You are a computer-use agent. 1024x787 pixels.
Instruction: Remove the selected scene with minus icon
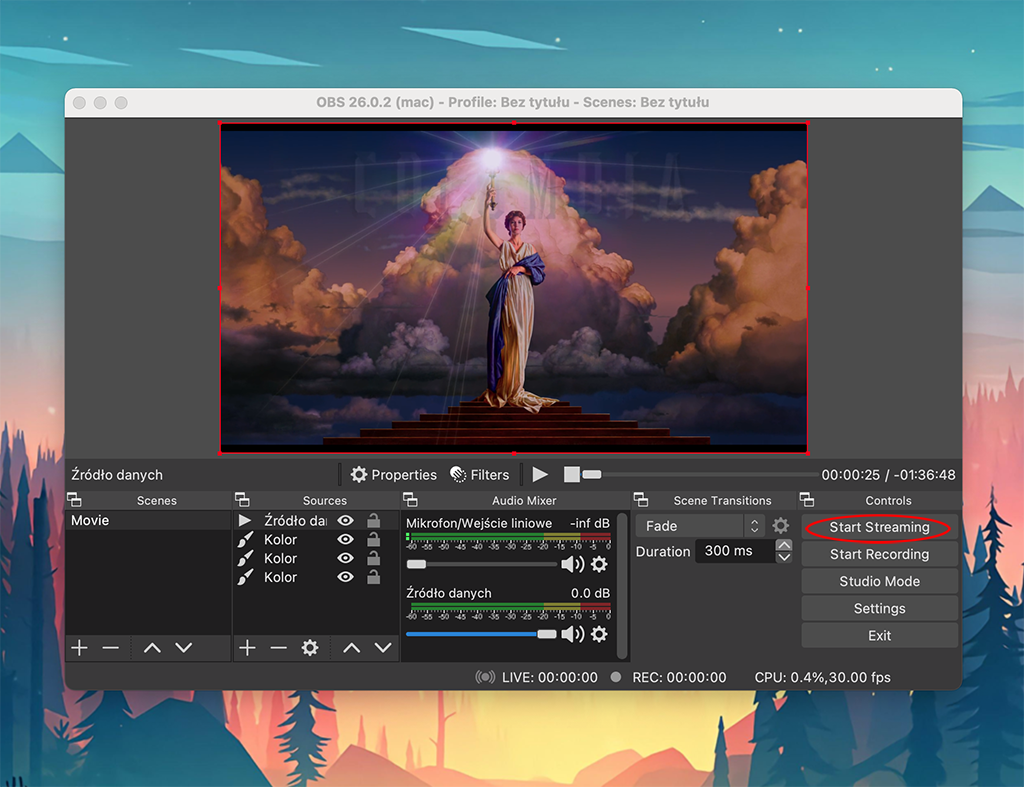[x=111, y=648]
